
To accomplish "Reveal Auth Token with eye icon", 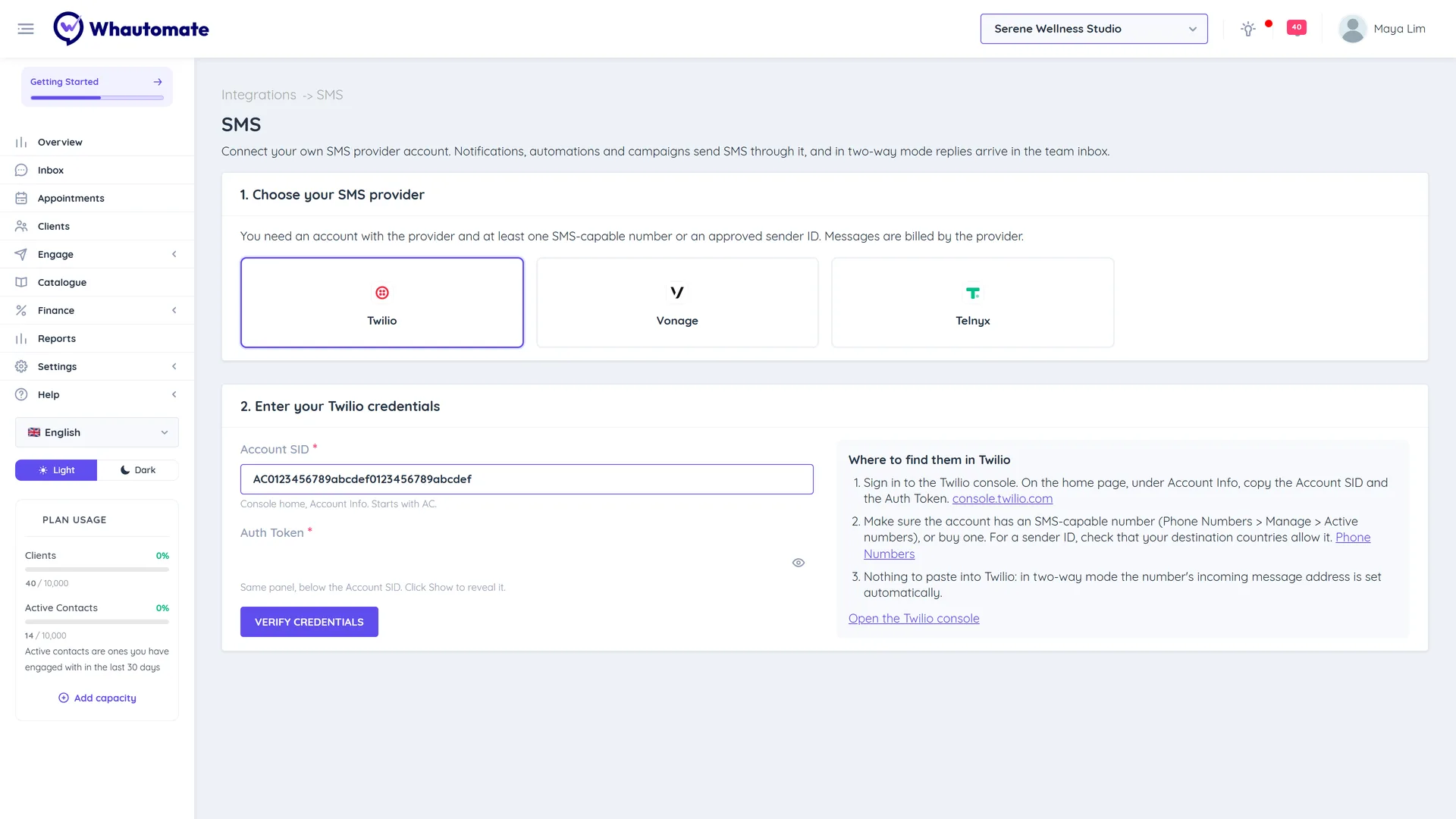I will tap(799, 563).
